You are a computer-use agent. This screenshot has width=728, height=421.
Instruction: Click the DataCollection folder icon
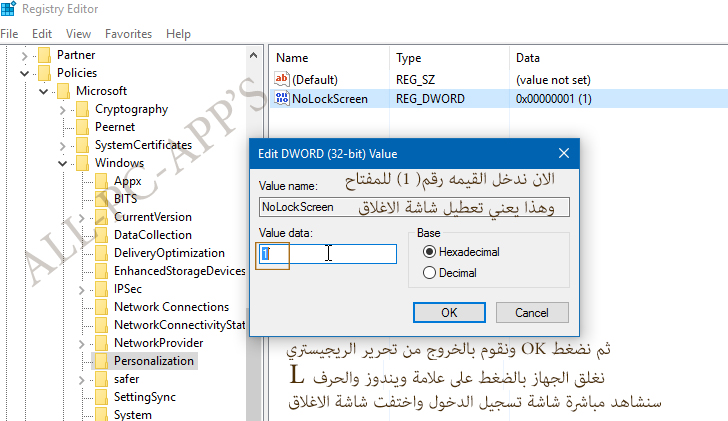101,235
